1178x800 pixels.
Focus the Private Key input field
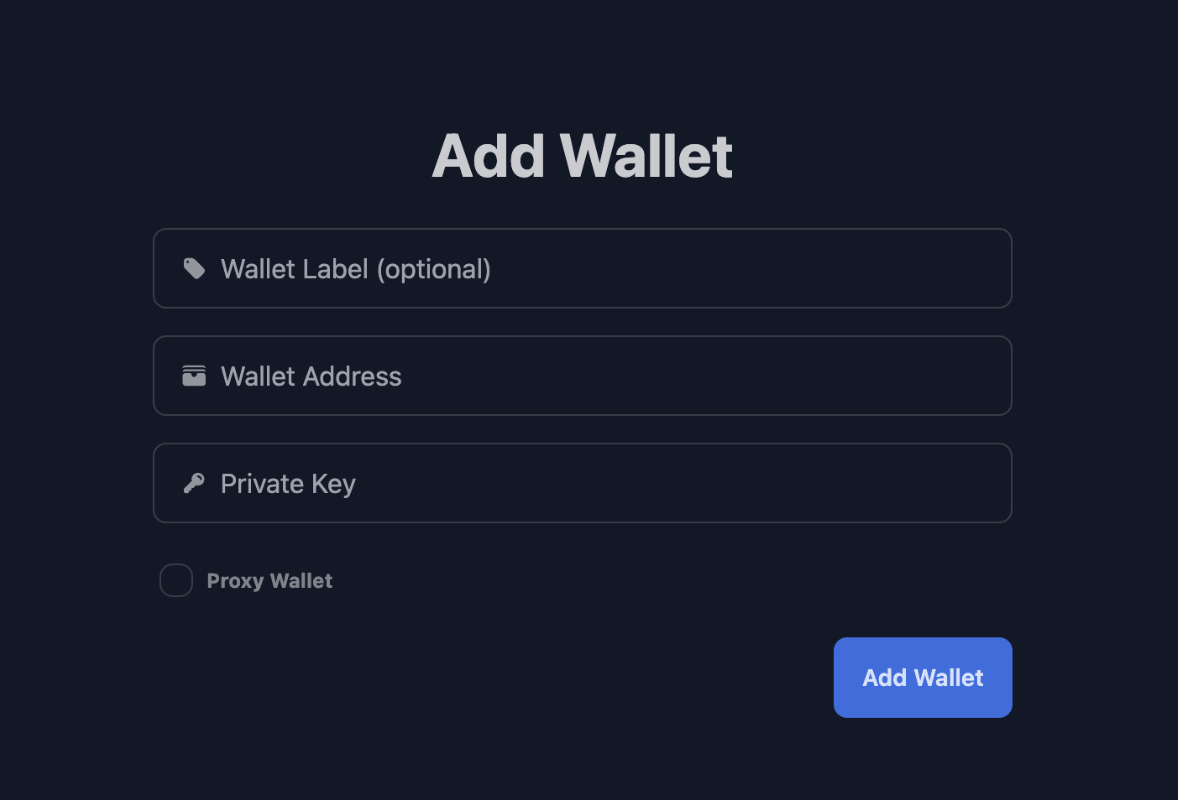(x=582, y=483)
